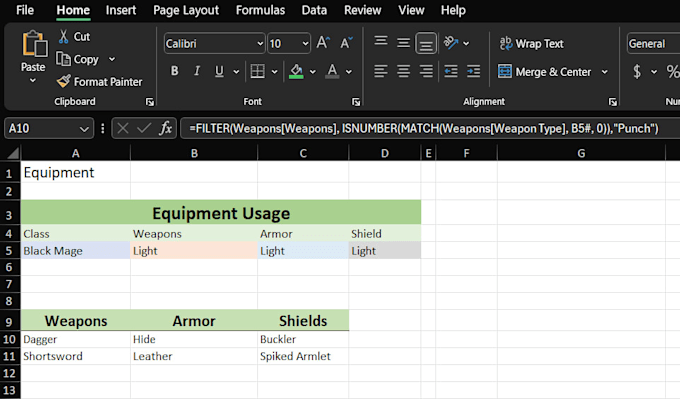Expand the Name Box A10 dropdown
This screenshot has height=399, width=680.
pyautogui.click(x=84, y=129)
